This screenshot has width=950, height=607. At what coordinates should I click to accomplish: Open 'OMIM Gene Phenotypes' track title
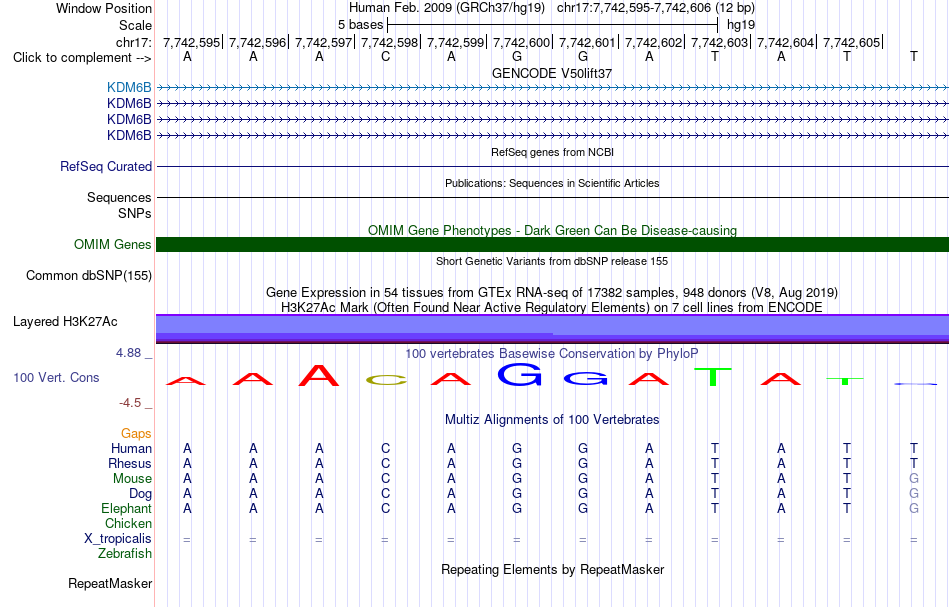[x=552, y=230]
